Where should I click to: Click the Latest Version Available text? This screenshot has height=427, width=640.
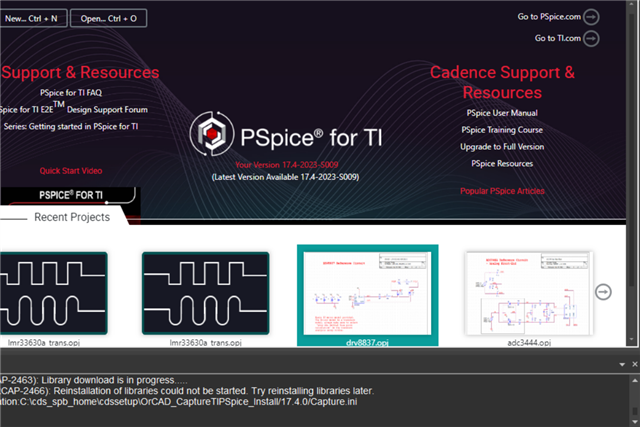point(285,177)
